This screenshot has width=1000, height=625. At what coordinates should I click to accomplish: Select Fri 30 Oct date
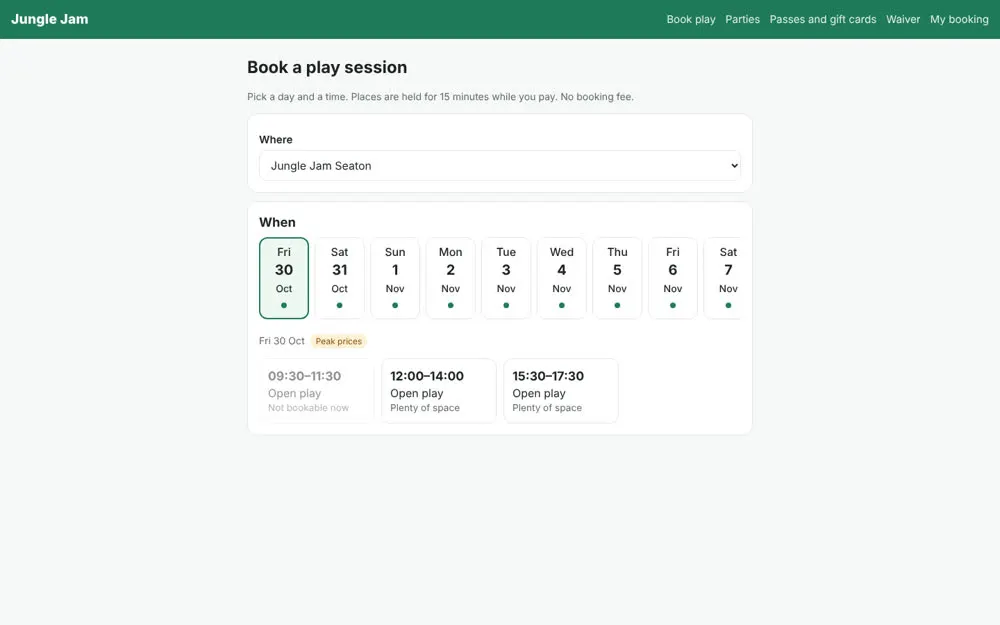[284, 278]
